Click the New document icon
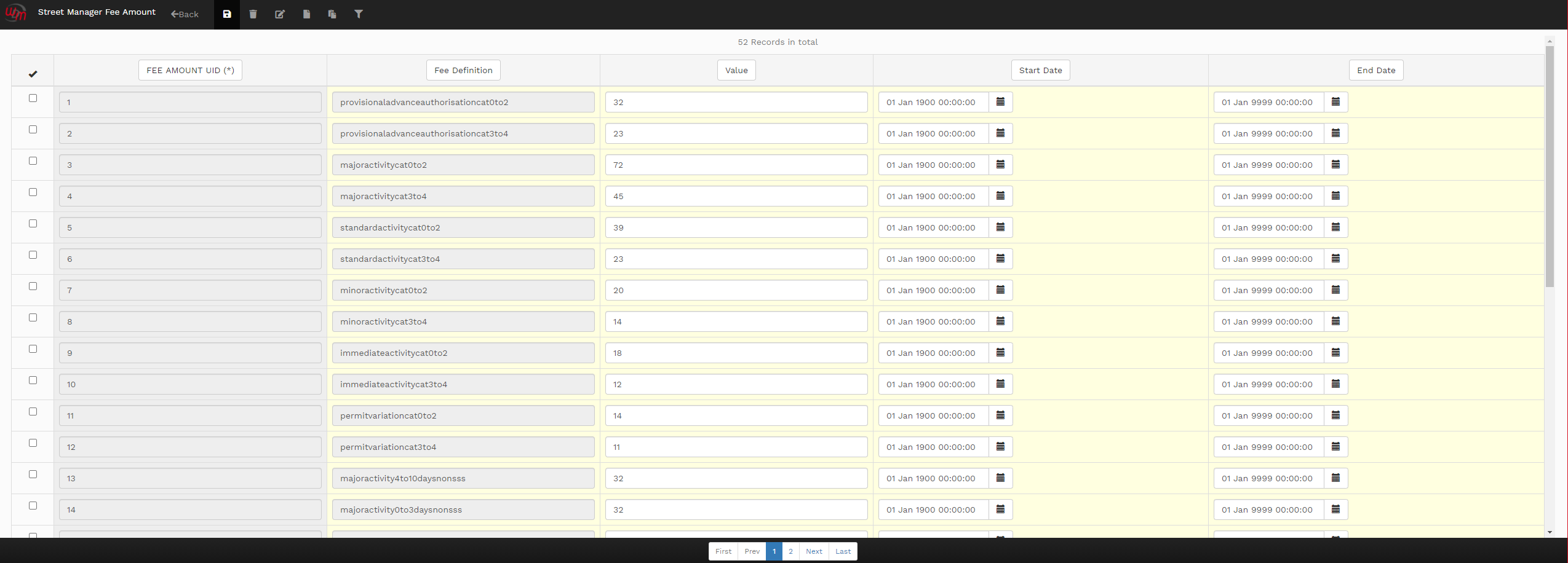Viewport: 1568px width, 563px height. 306,14
